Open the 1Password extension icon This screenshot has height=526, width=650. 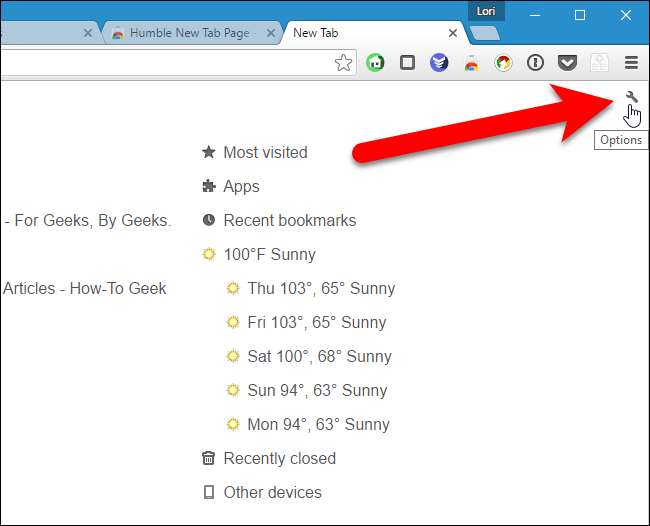pyautogui.click(x=535, y=62)
